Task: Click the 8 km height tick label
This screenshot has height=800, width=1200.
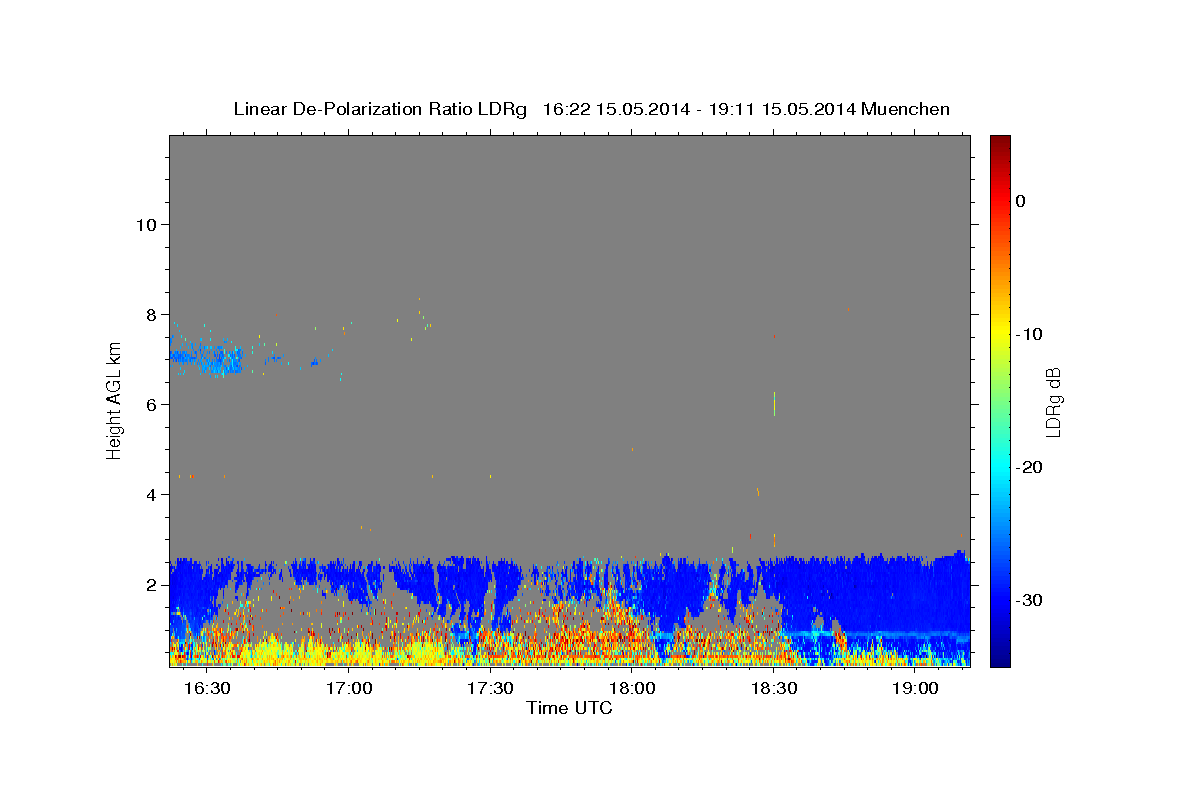Action: point(150,314)
